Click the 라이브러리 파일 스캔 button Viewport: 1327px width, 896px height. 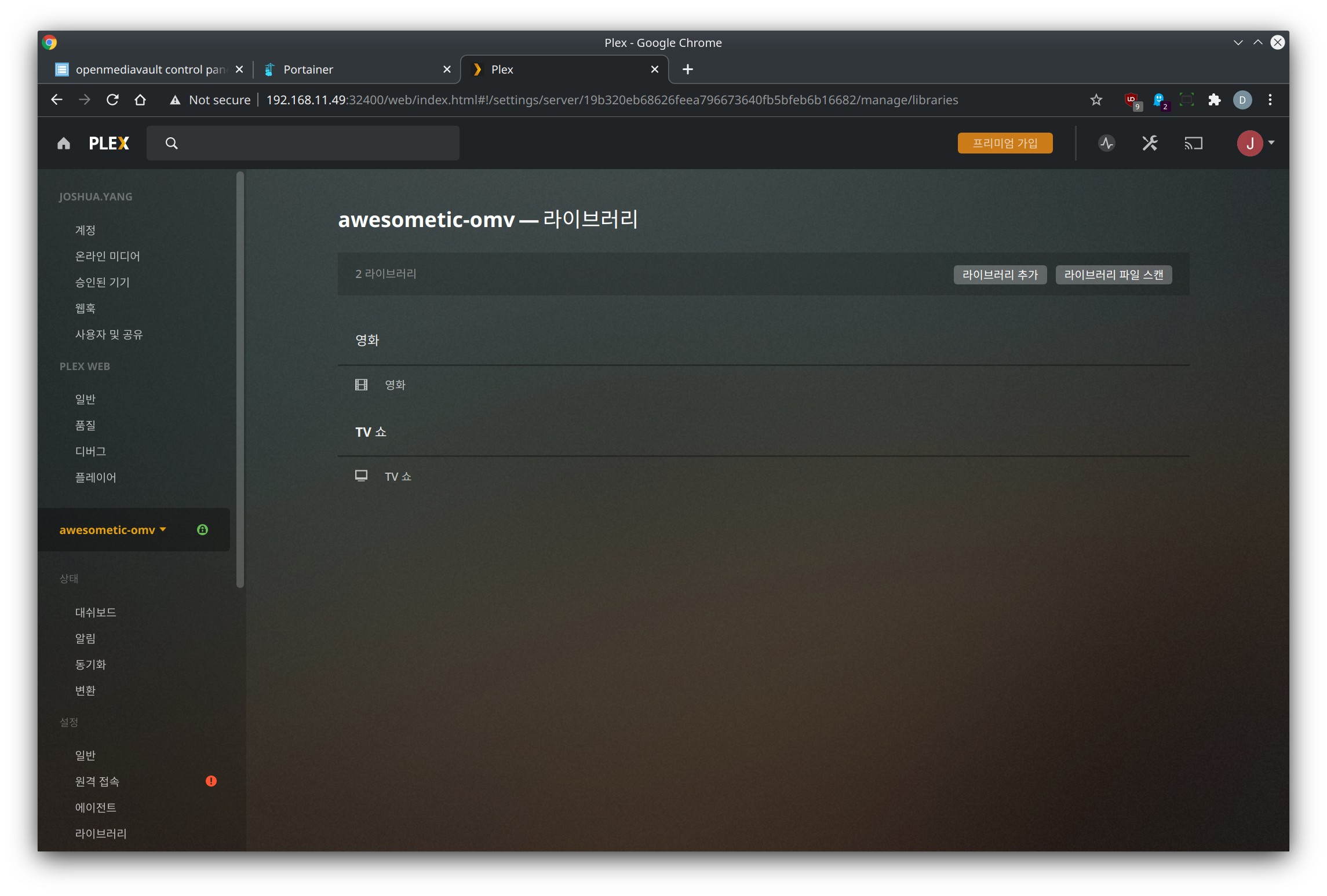click(x=1113, y=275)
